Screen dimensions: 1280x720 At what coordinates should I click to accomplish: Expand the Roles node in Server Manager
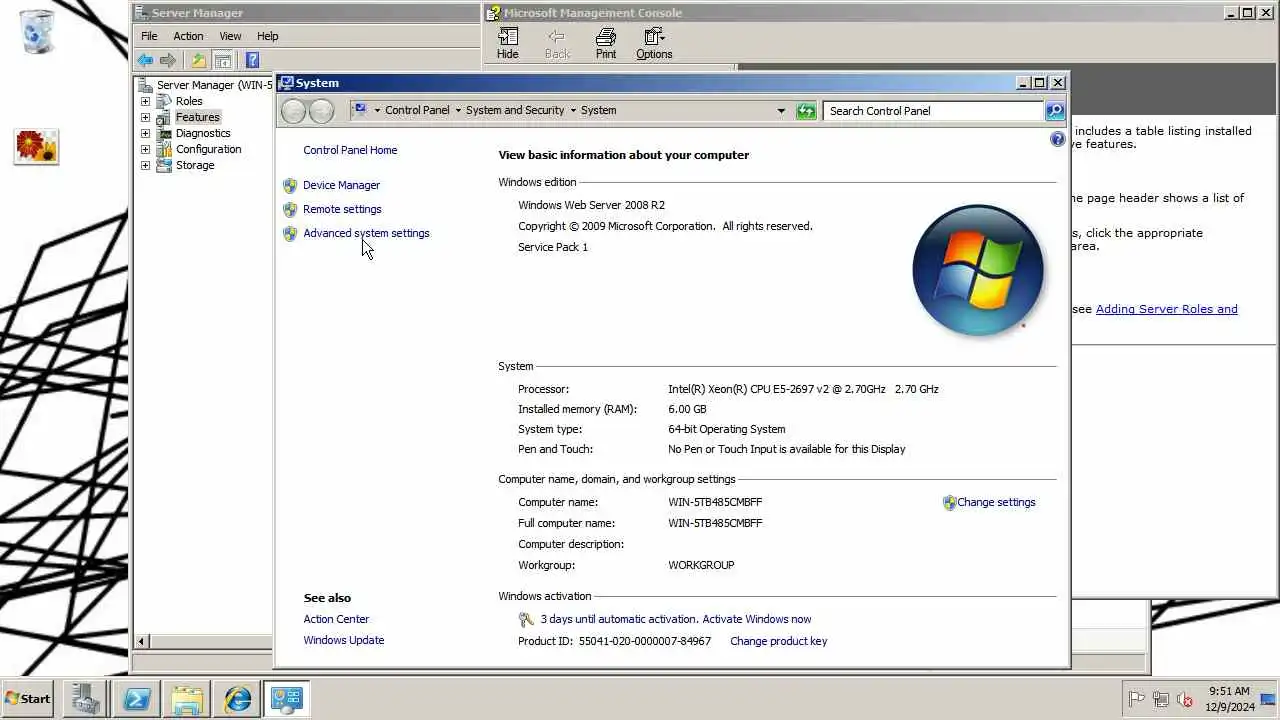point(145,101)
